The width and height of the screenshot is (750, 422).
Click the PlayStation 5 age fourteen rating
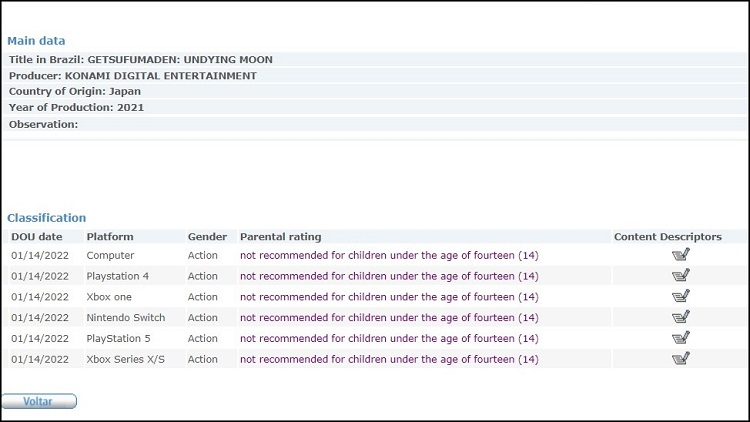coord(389,339)
